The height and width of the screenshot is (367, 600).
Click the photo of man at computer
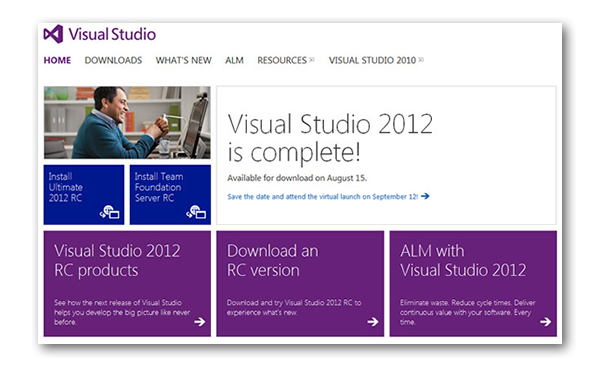[127, 122]
